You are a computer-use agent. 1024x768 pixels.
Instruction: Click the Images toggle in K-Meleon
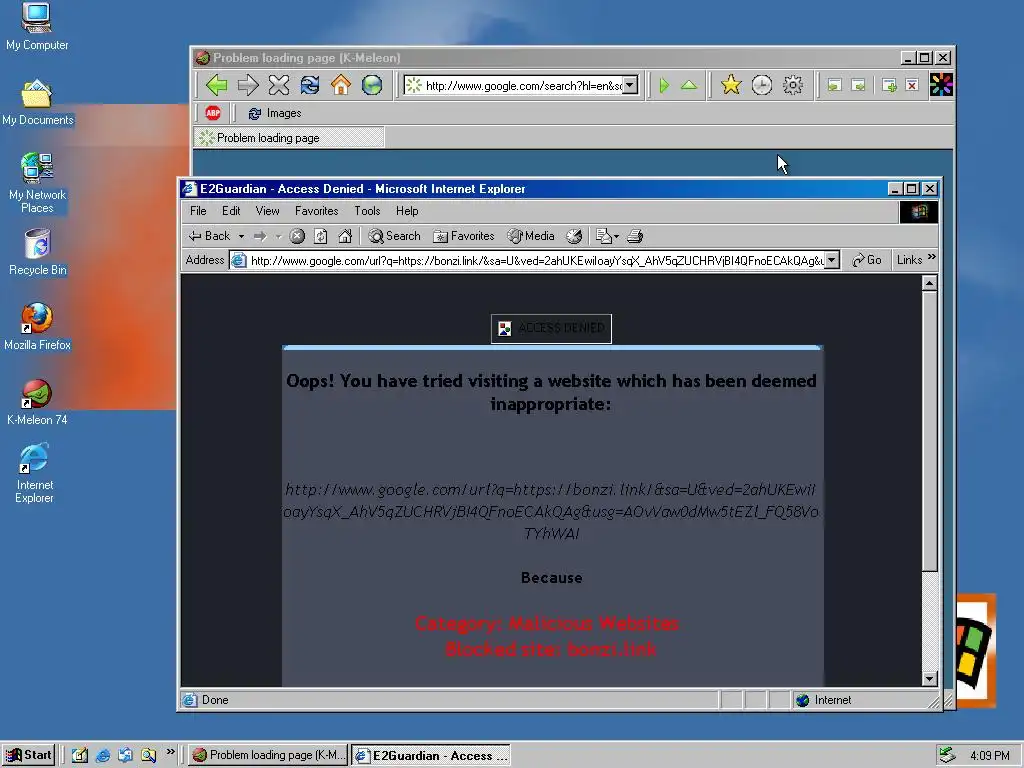[x=274, y=113]
